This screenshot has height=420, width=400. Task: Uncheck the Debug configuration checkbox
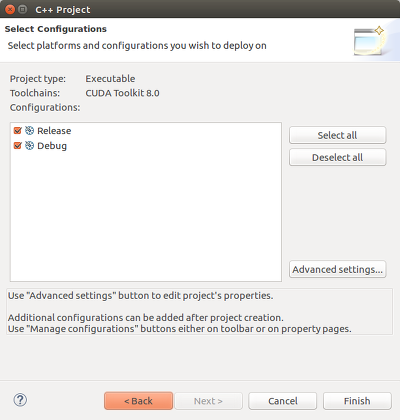(18, 146)
